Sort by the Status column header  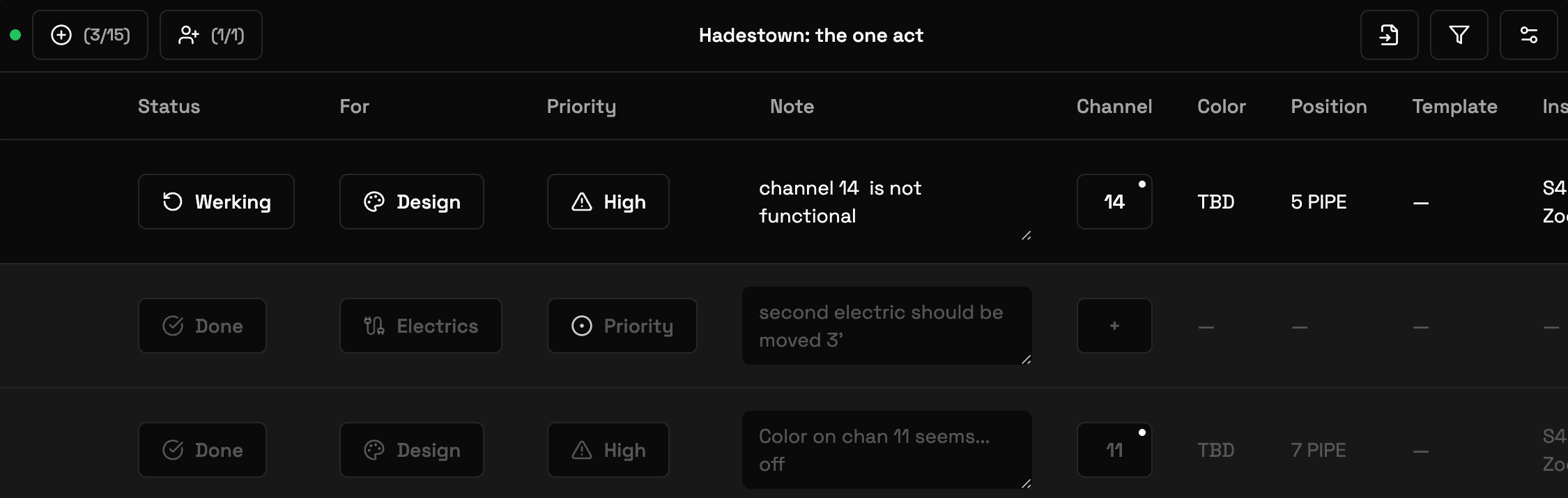(x=169, y=106)
